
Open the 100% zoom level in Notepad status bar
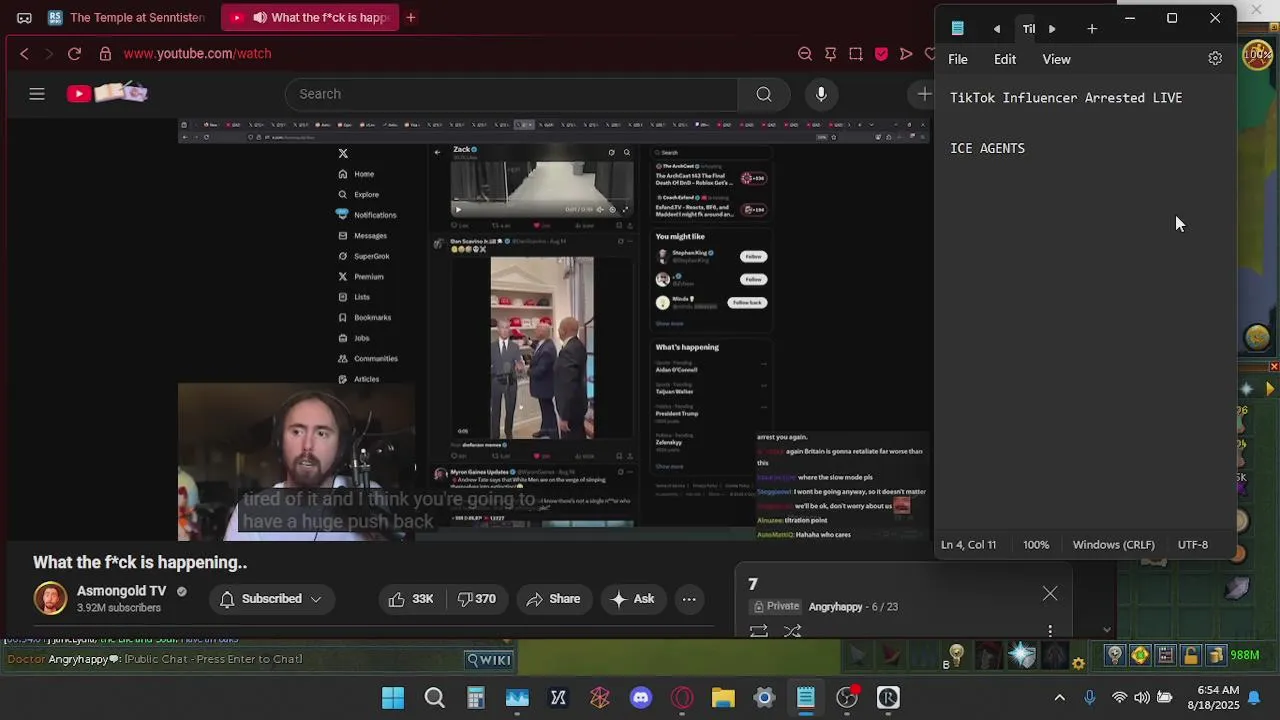click(x=1036, y=545)
